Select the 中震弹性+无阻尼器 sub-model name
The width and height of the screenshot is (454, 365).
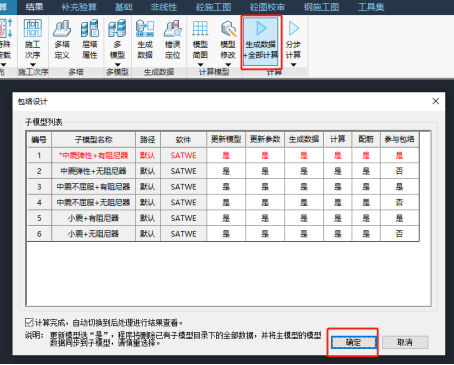(x=94, y=171)
